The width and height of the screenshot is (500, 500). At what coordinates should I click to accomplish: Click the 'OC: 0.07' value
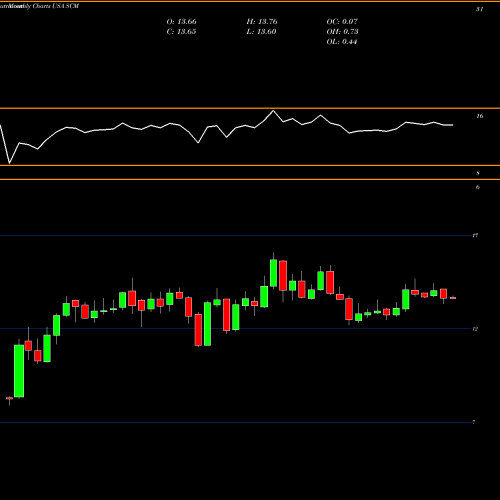coord(342,22)
